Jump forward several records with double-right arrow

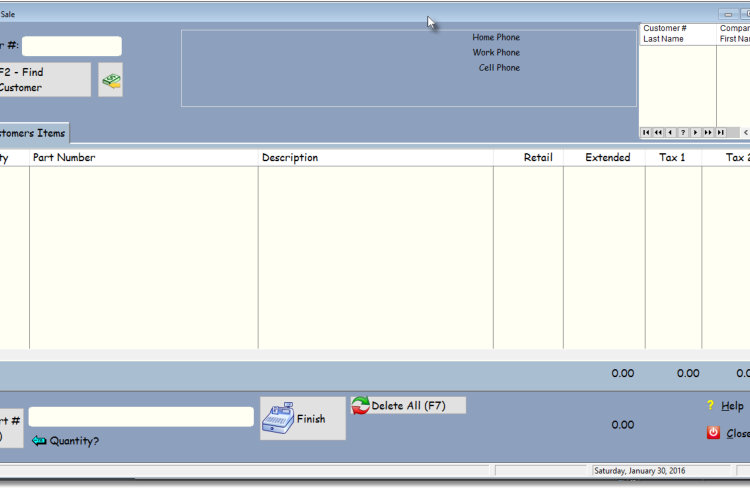708,132
